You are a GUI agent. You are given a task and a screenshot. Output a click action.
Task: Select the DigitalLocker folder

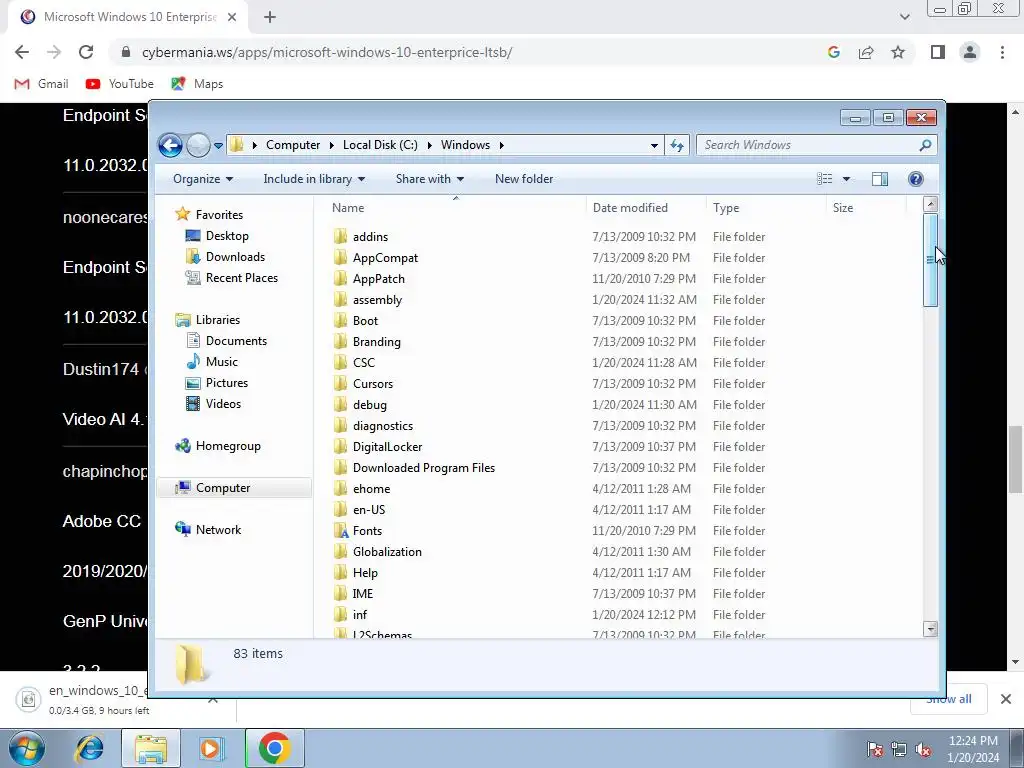(387, 447)
